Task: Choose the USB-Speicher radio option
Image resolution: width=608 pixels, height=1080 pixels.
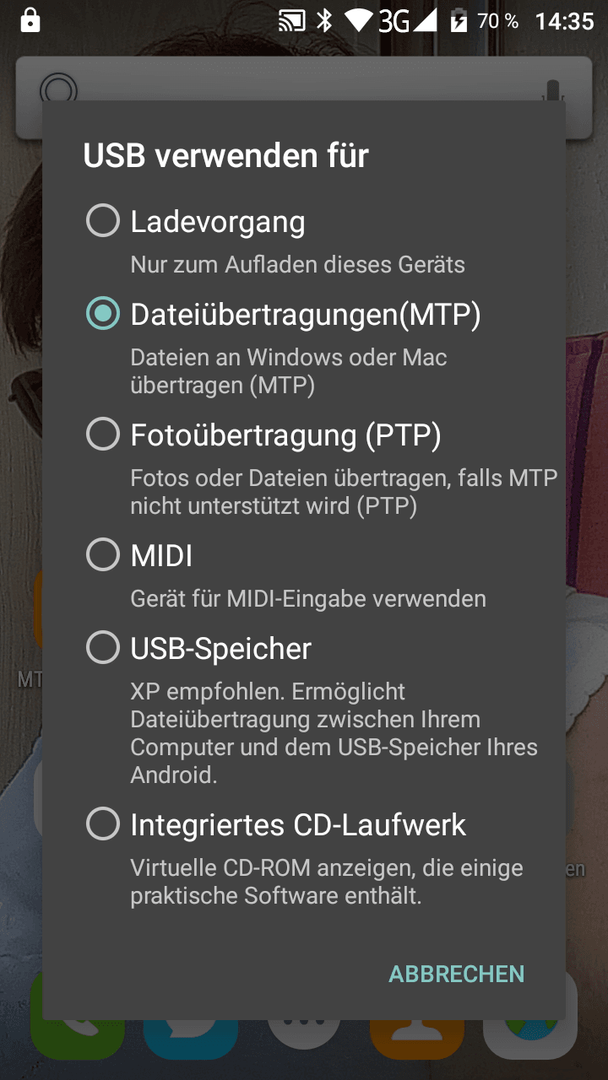Action: click(103, 648)
